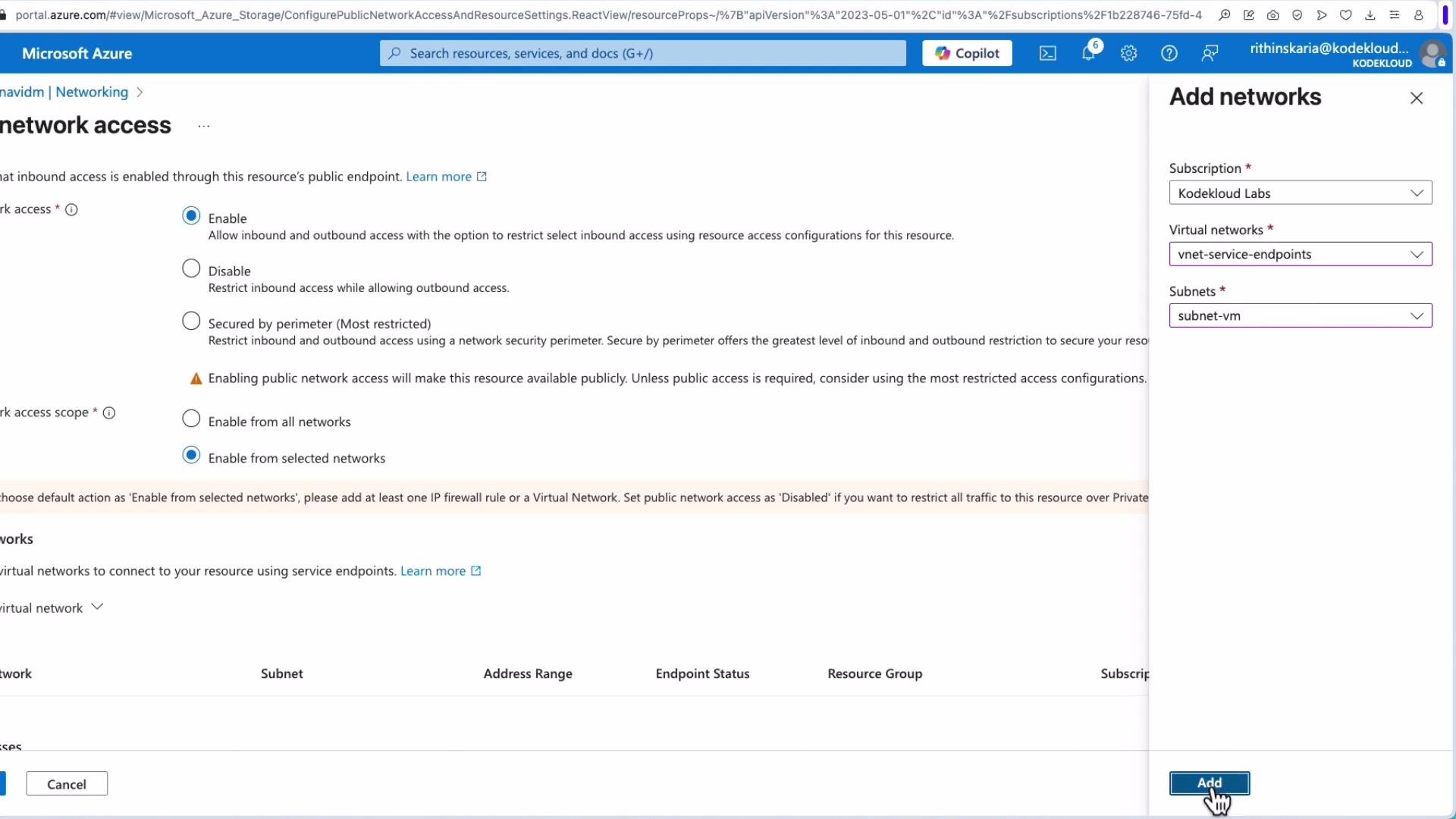Click the Address Range column header
Screen dimensions: 1456x819
pyautogui.click(x=528, y=673)
